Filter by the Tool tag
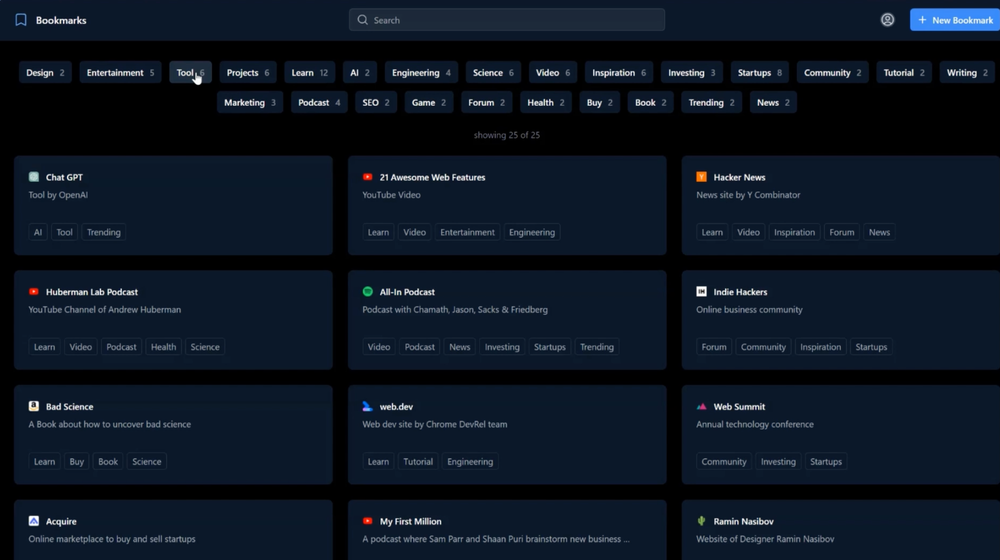This screenshot has width=1000, height=560. click(190, 73)
